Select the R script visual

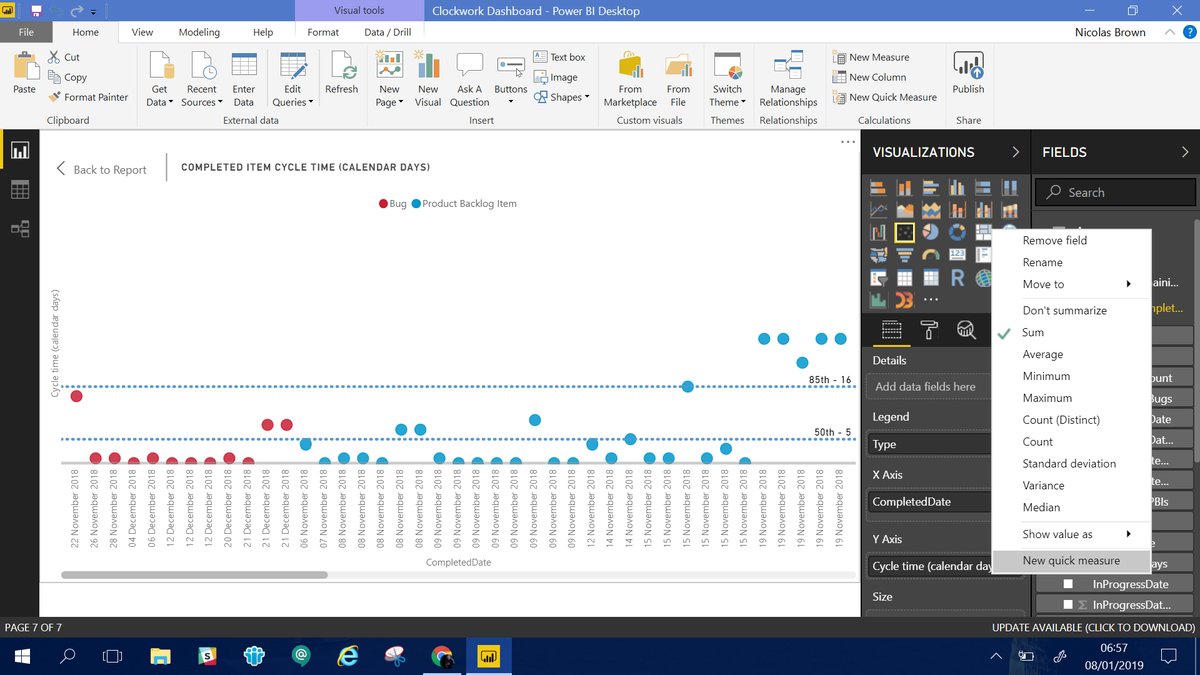[957, 278]
